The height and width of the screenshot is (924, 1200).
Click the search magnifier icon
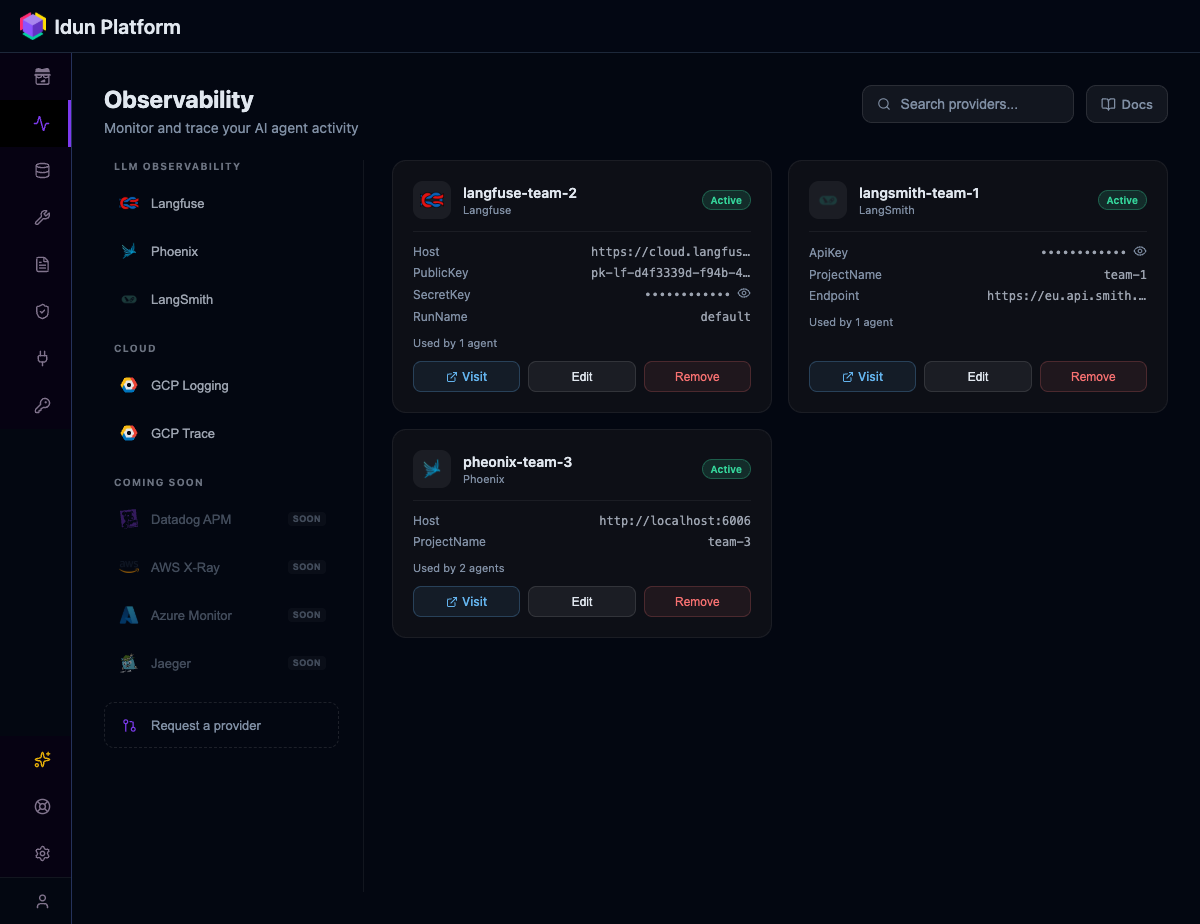click(884, 104)
